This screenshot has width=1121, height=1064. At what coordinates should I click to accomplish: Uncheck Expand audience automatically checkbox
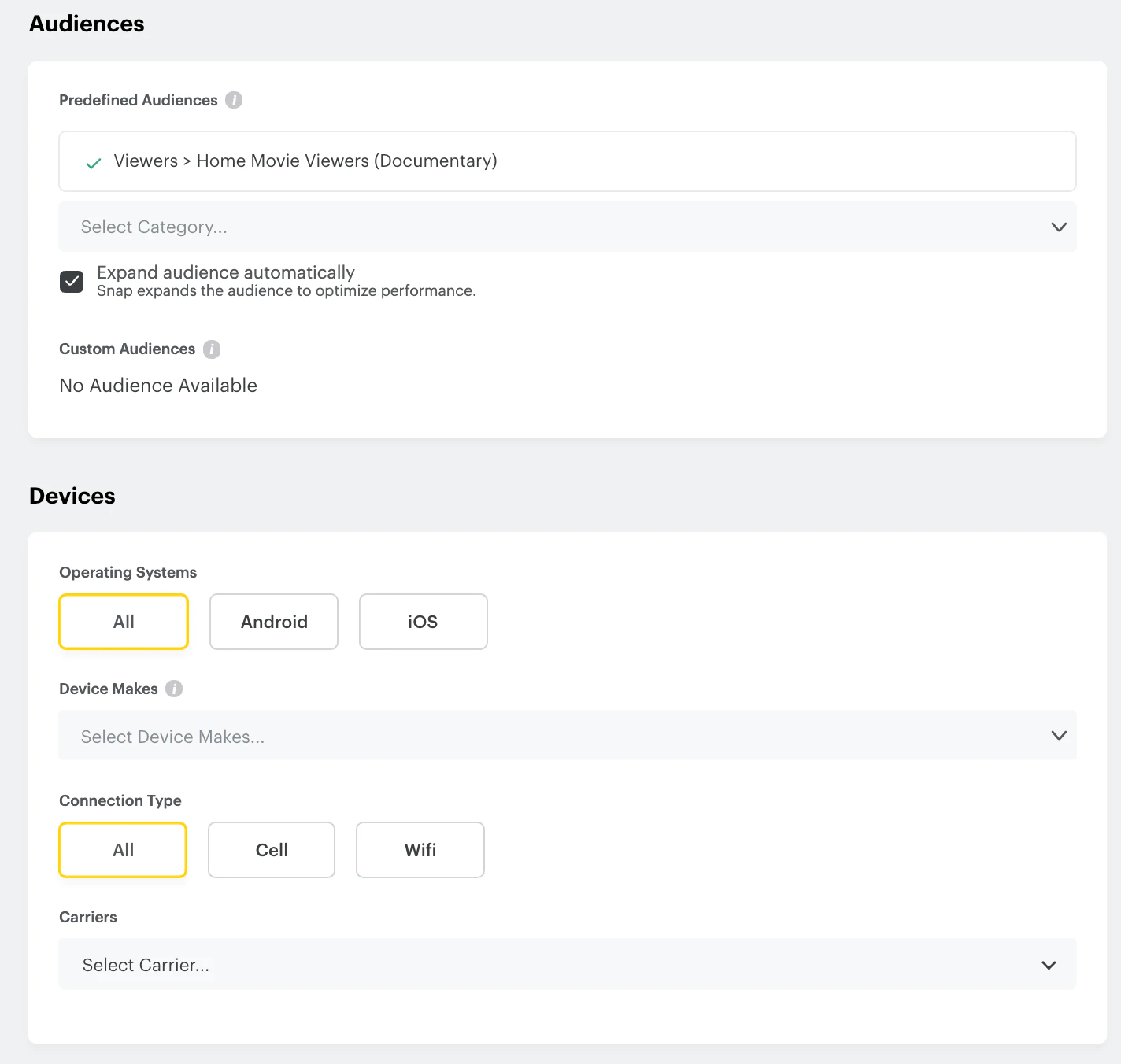(72, 282)
